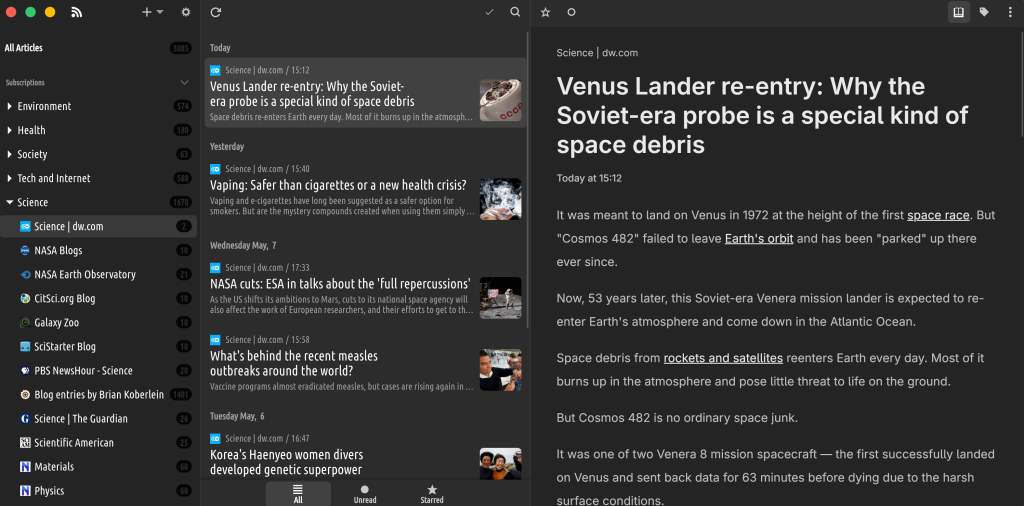Open the Vaping: Safer than cigarettes article
Image resolution: width=1024 pixels, height=506 pixels.
click(366, 191)
